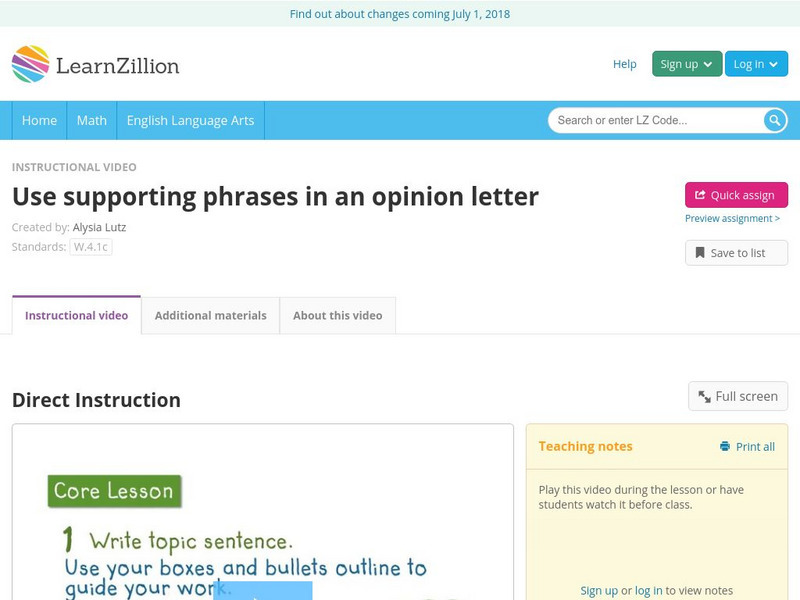Screen dimensions: 800x600
Task: Go to Home in navigation bar
Action: [x=39, y=120]
